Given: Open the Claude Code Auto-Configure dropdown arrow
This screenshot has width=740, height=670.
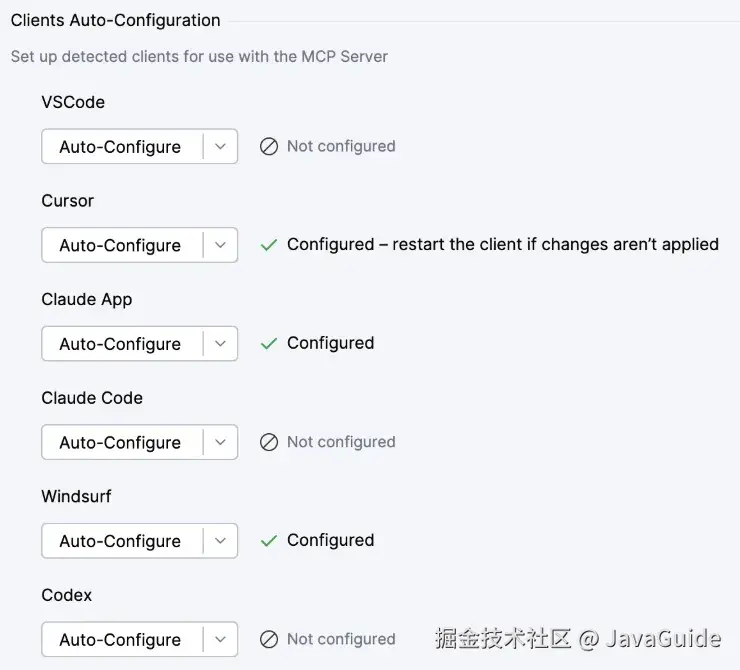Looking at the screenshot, I should (220, 442).
